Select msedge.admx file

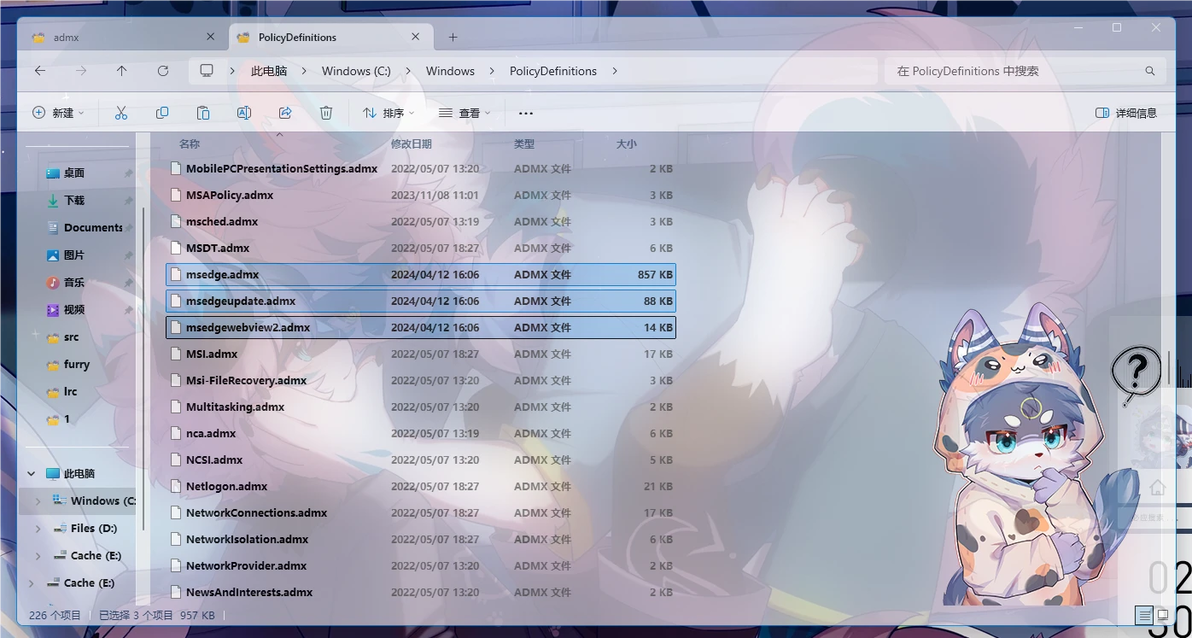421,275
